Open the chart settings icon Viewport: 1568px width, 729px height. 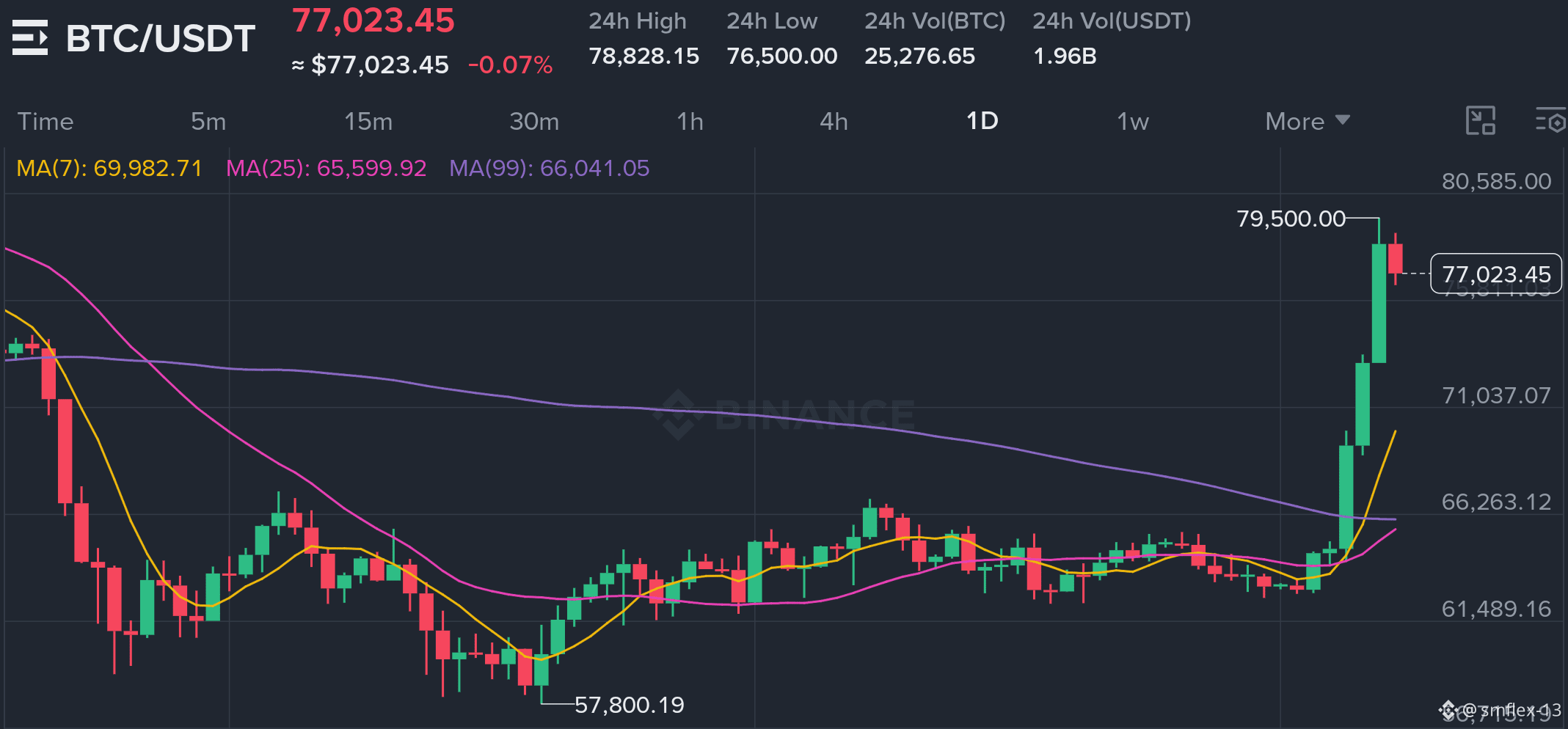tap(1550, 121)
